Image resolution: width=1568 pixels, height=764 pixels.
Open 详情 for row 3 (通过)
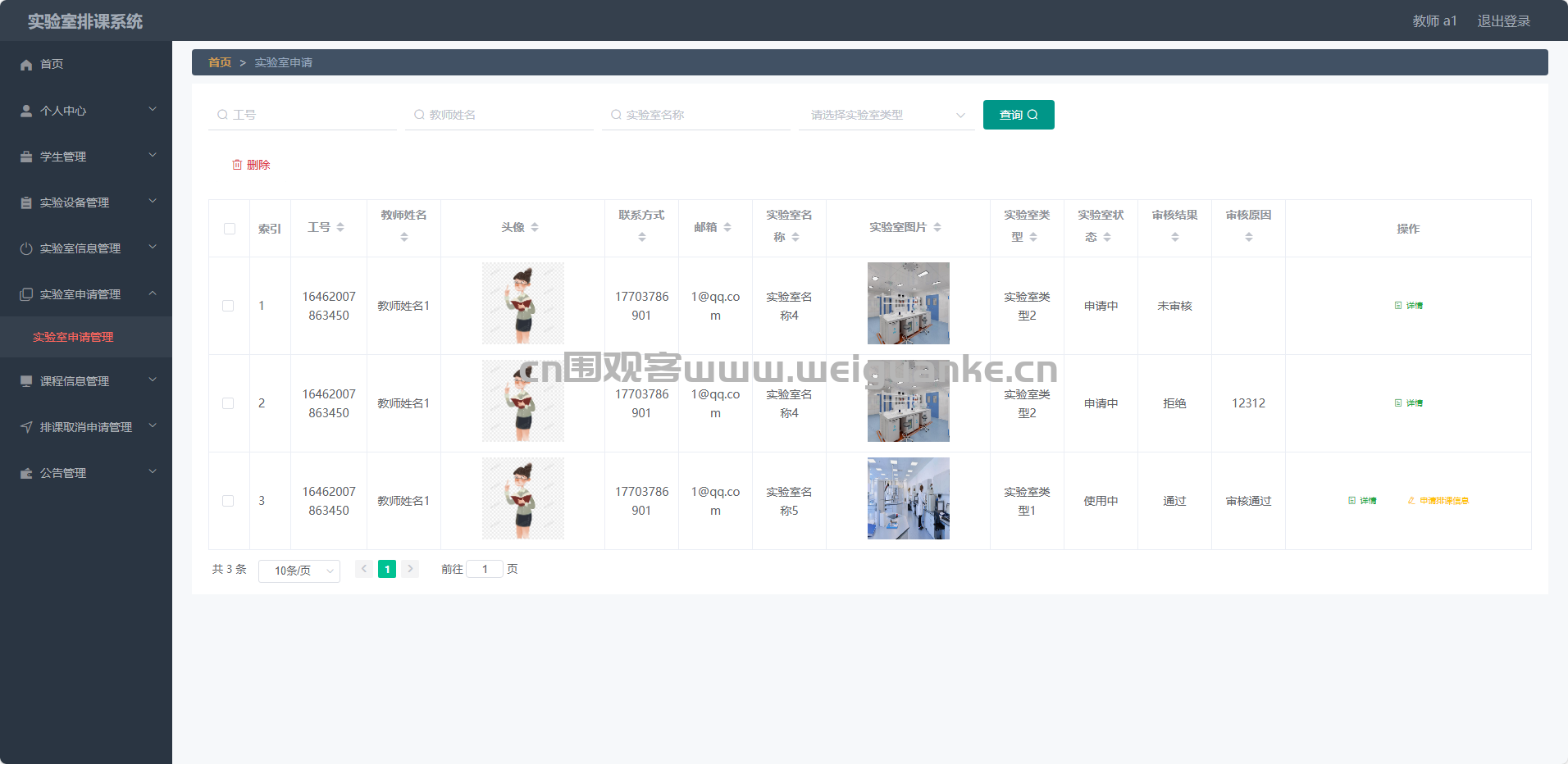[1362, 501]
